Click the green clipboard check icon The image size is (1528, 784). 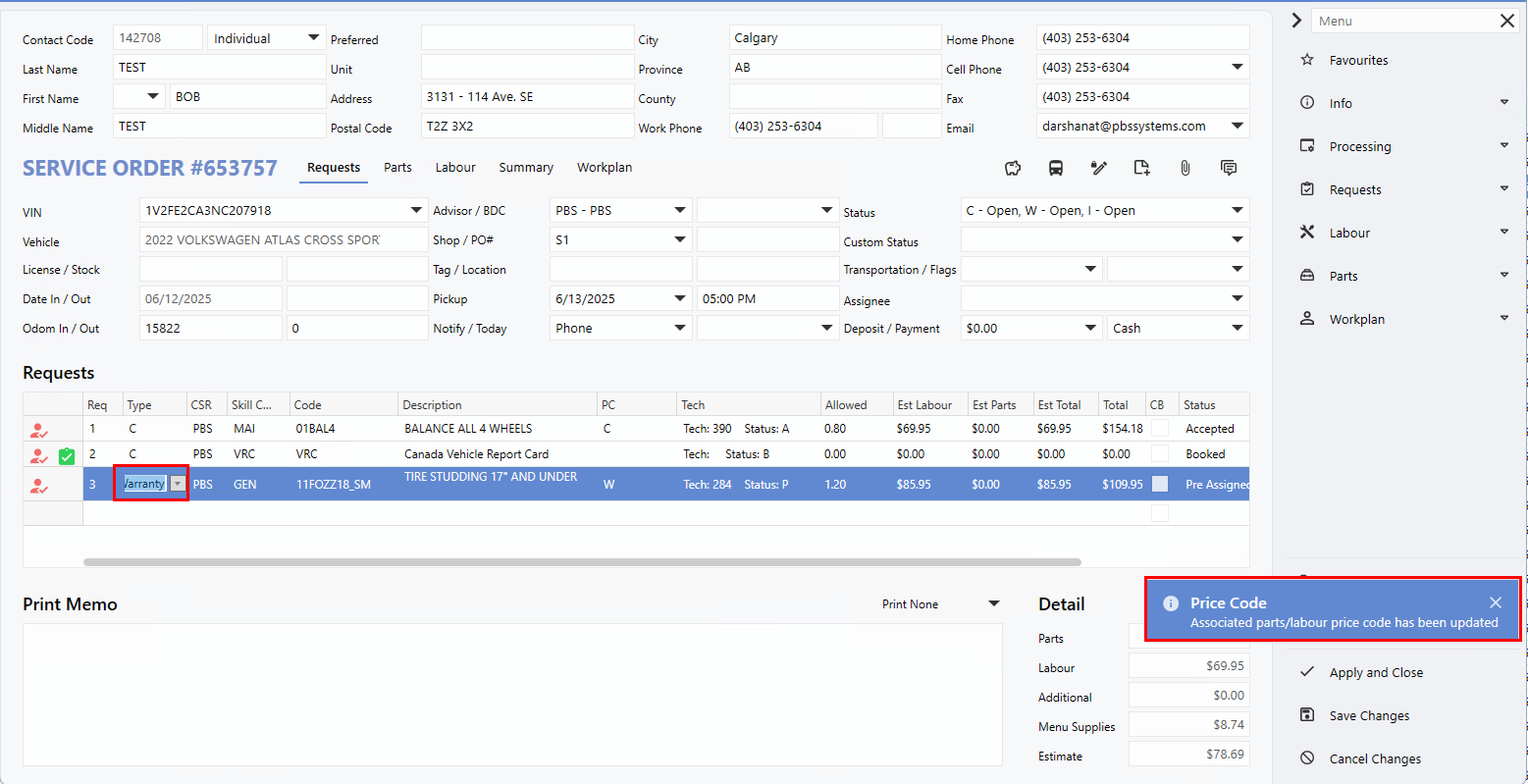pyautogui.click(x=67, y=455)
